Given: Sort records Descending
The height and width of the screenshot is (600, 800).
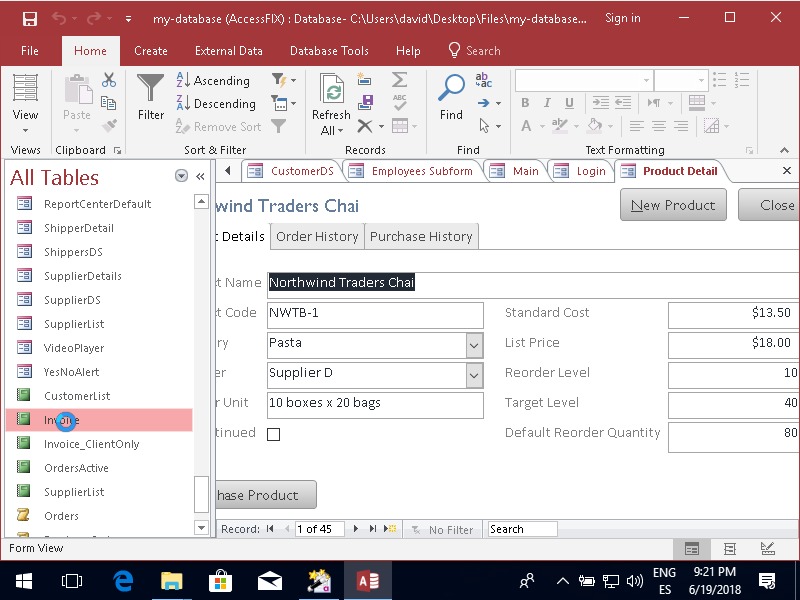Looking at the screenshot, I should pyautogui.click(x=215, y=103).
